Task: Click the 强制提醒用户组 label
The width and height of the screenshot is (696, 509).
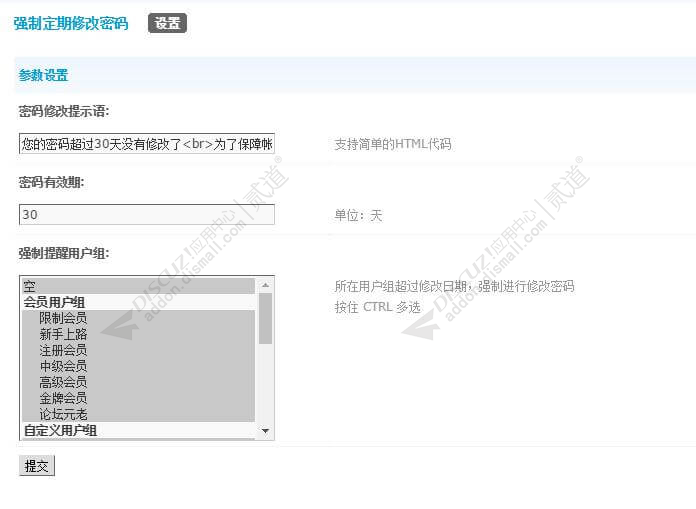Action: 64,253
